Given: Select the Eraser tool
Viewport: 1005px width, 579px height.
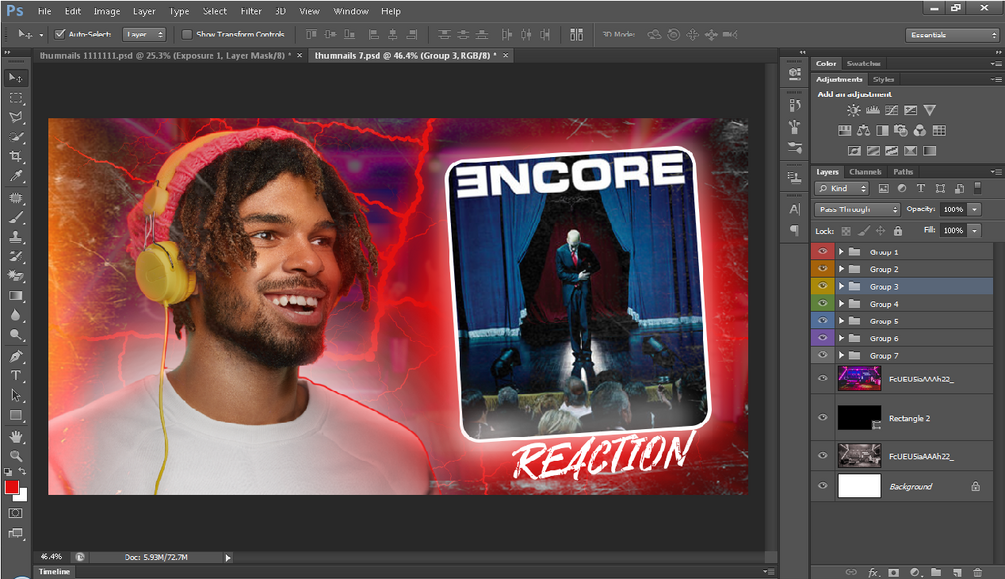Looking at the screenshot, I should coord(15,276).
